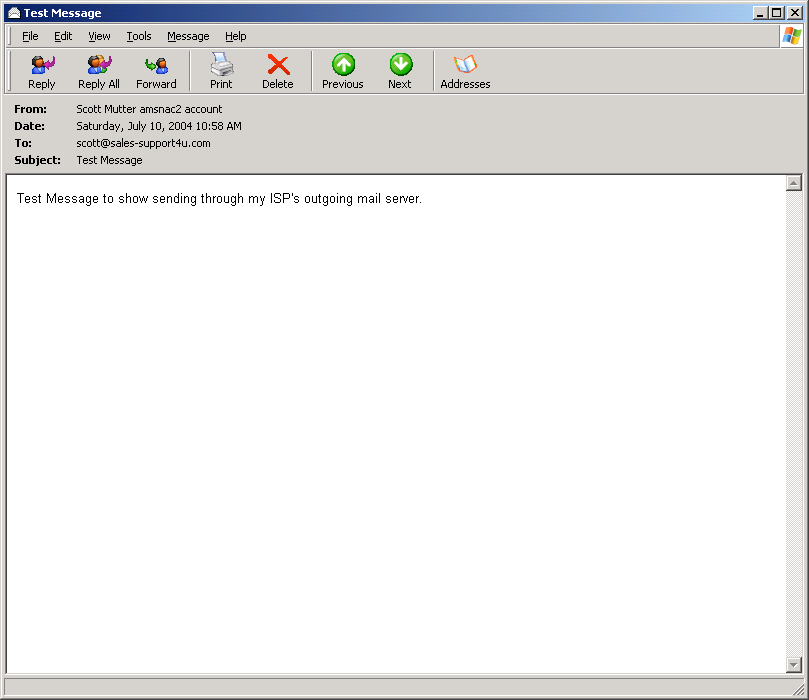Maximize the Test Message window
Screen dimensions: 809x700
pos(776,13)
